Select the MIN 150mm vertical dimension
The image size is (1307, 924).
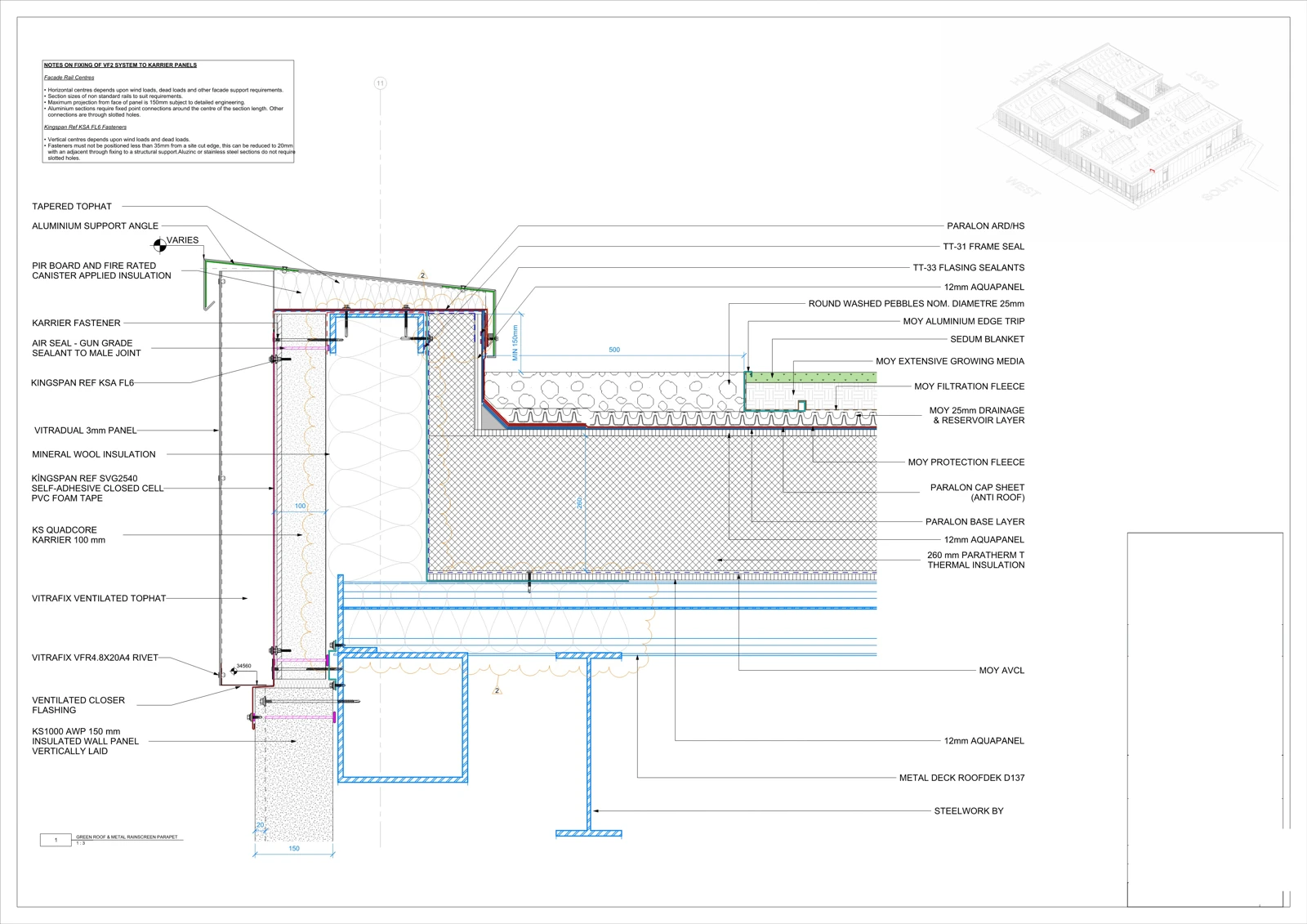pos(515,343)
